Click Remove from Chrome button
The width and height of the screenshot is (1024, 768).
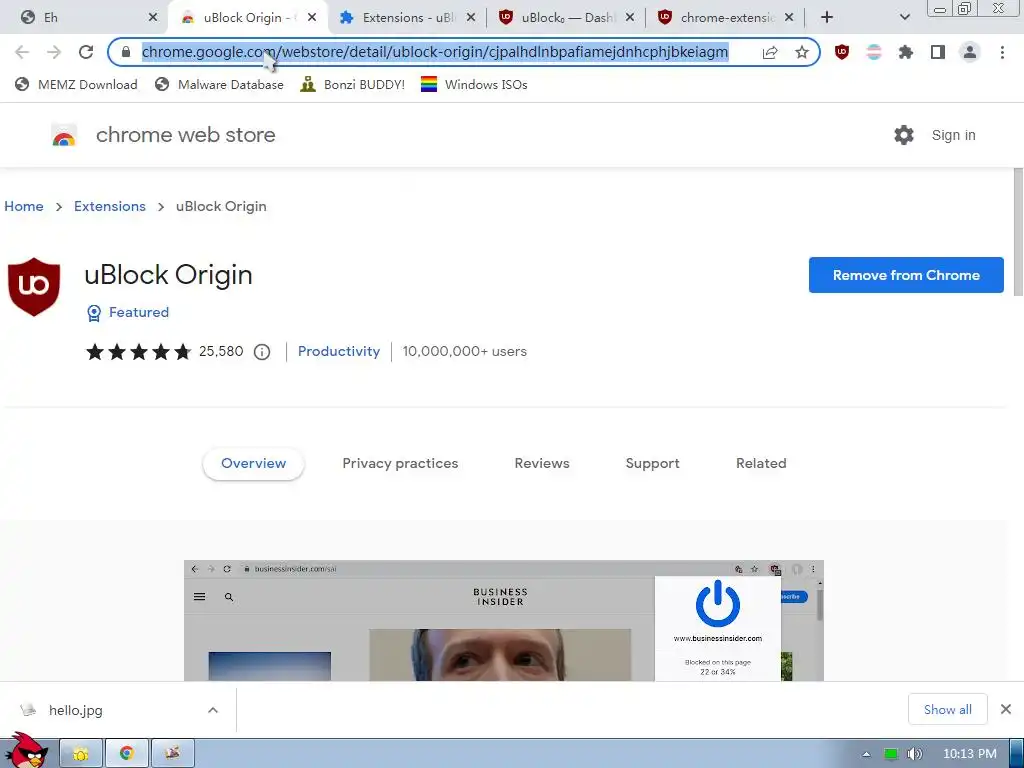[906, 275]
